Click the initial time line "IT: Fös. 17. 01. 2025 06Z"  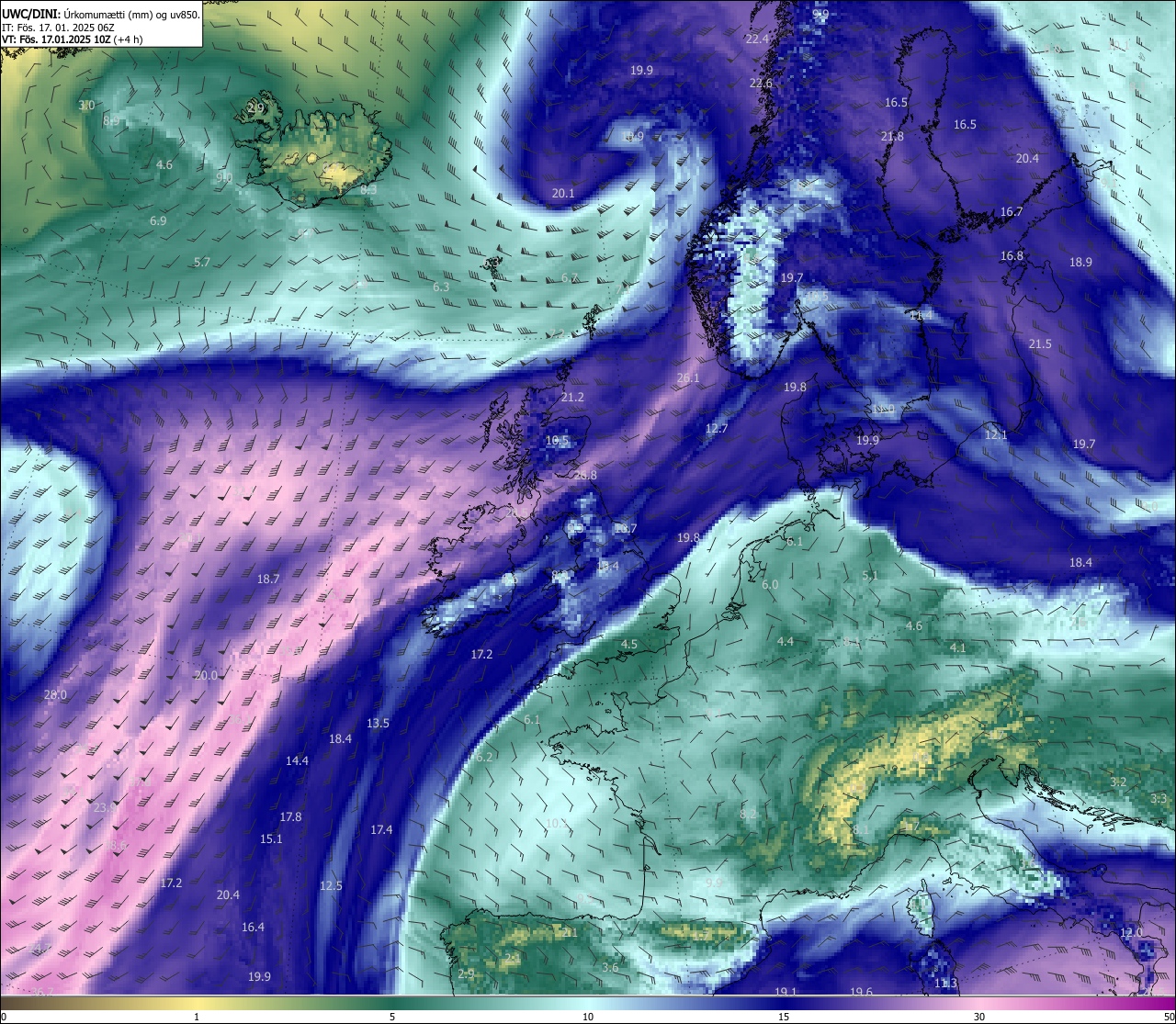pos(57,28)
